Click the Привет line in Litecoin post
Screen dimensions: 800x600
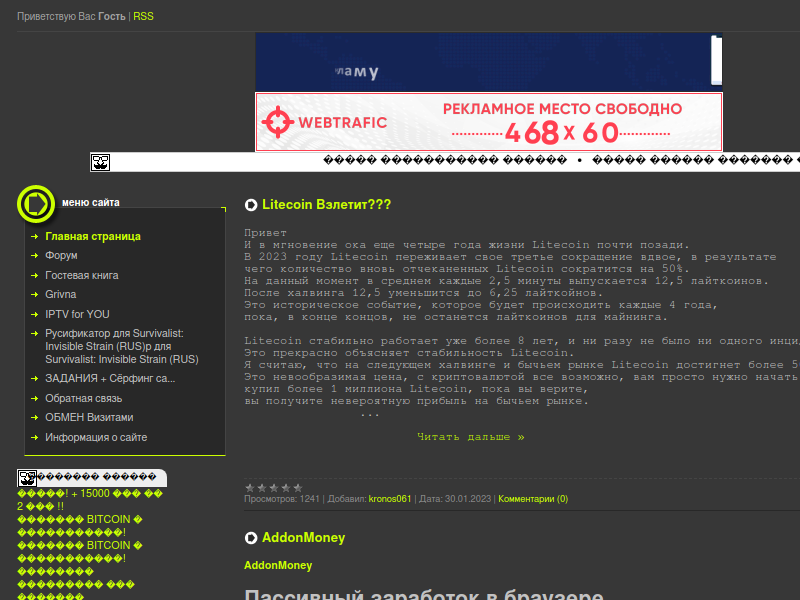point(265,233)
